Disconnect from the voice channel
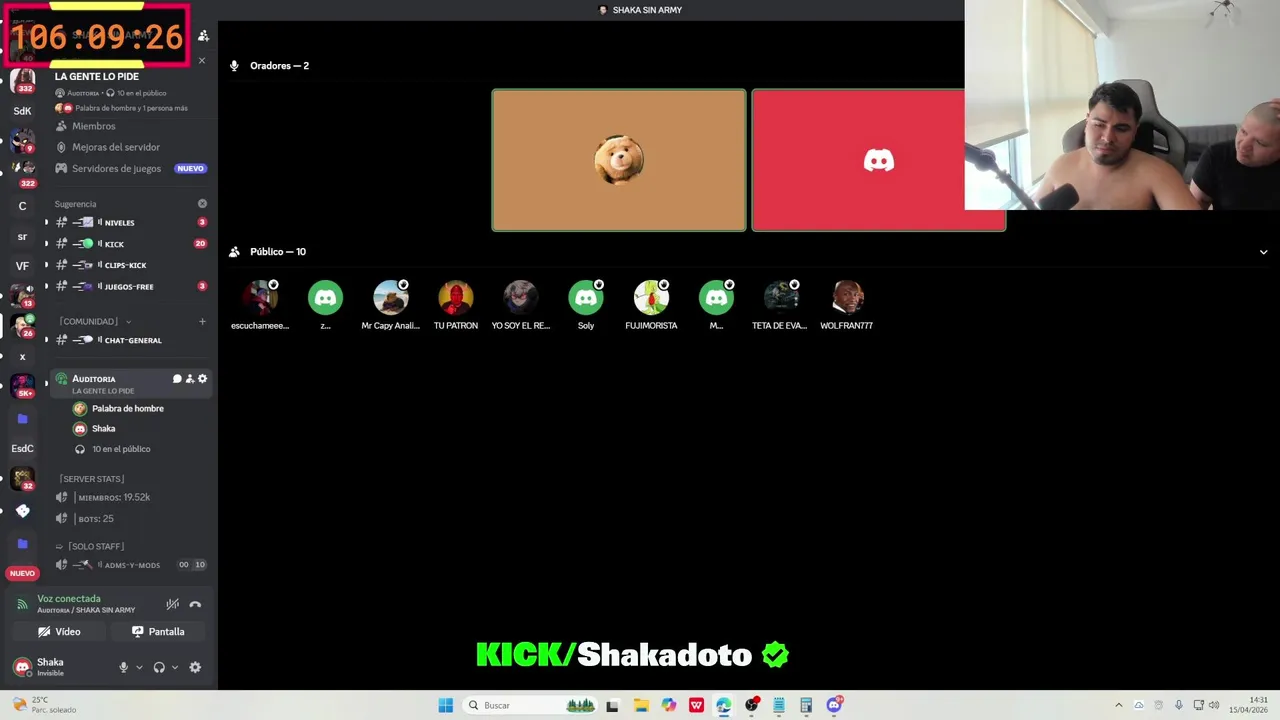The width and height of the screenshot is (1280, 720). [x=195, y=604]
